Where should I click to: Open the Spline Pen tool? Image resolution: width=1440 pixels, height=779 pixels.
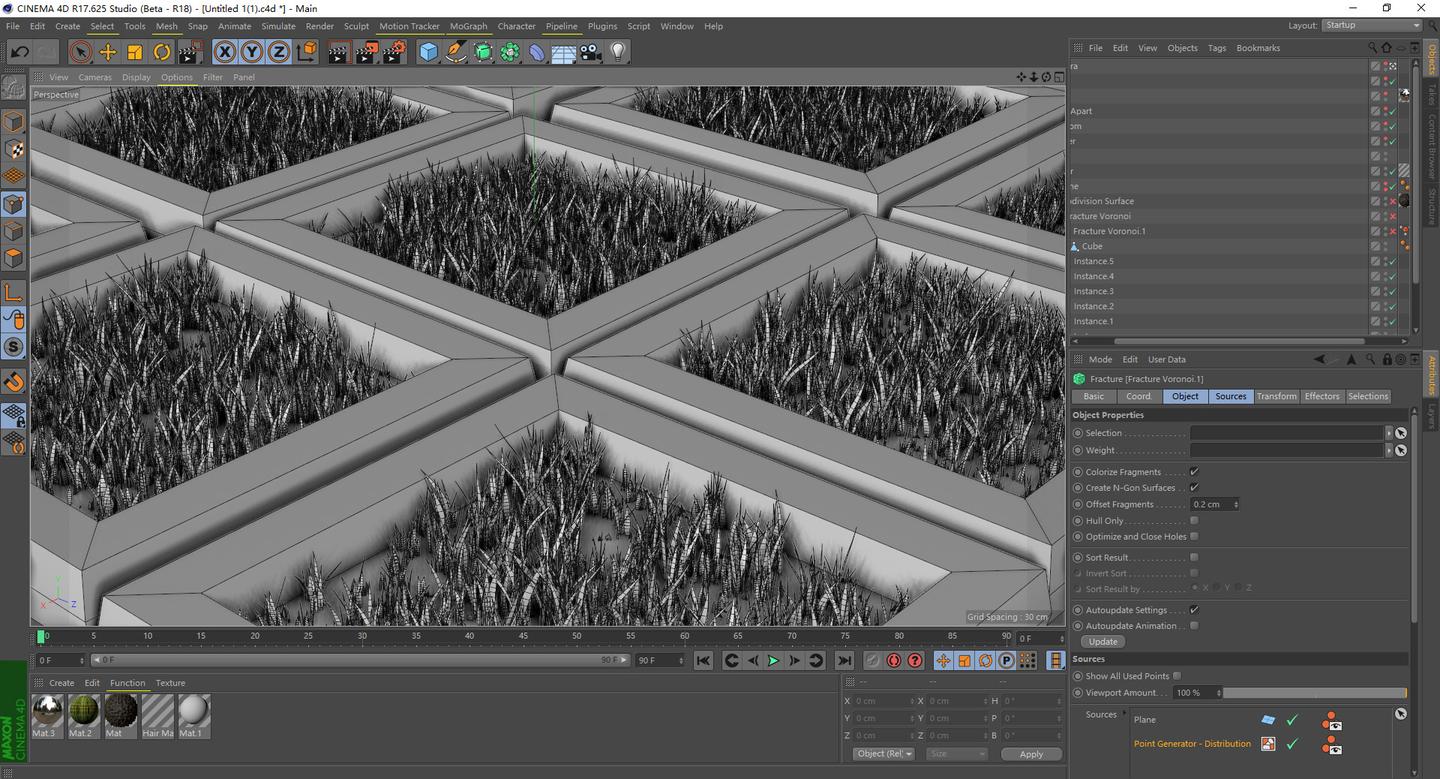[x=456, y=52]
